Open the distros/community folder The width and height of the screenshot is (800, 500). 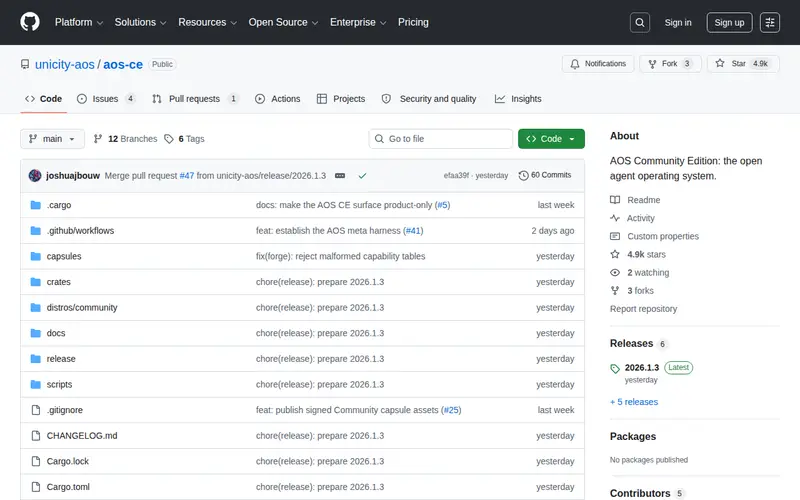pos(82,308)
